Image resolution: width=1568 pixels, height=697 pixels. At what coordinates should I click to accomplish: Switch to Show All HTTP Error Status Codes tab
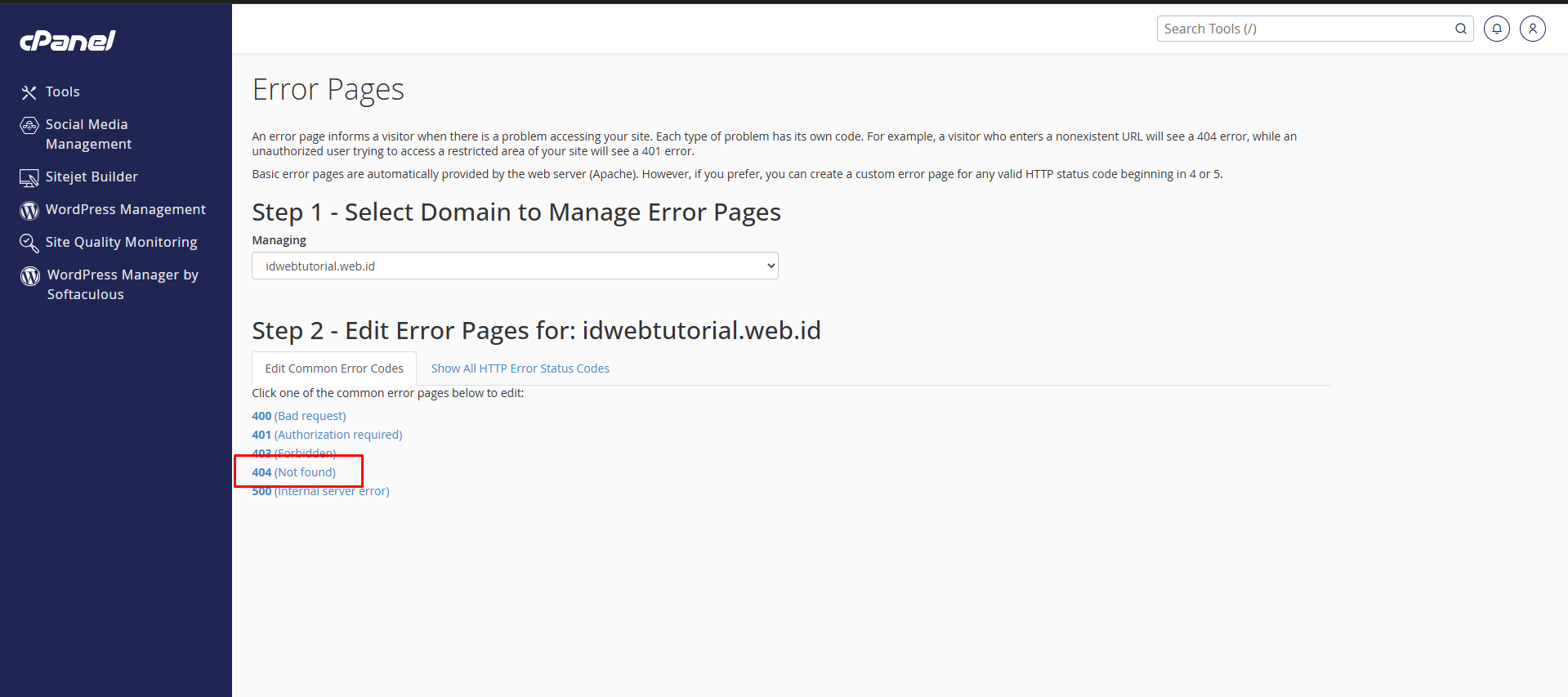pos(520,369)
